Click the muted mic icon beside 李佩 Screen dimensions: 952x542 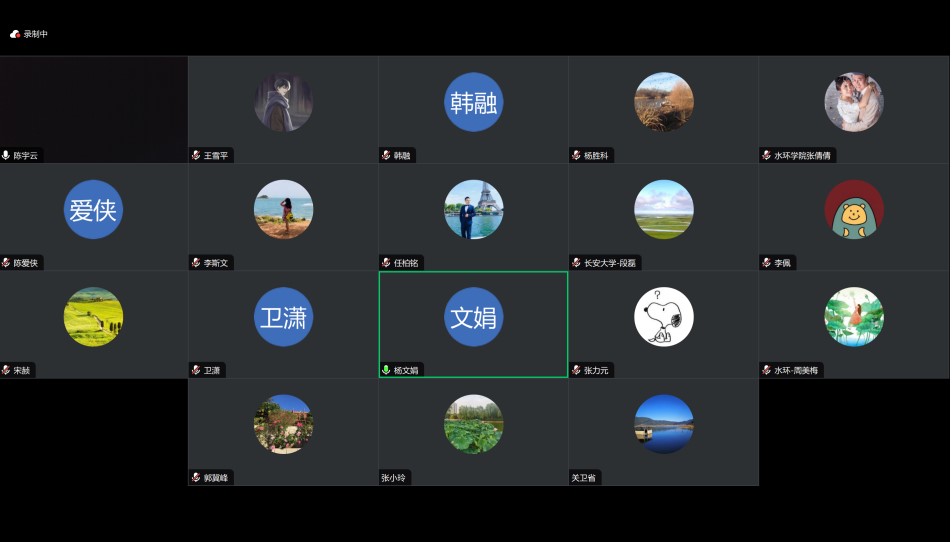[766, 263]
